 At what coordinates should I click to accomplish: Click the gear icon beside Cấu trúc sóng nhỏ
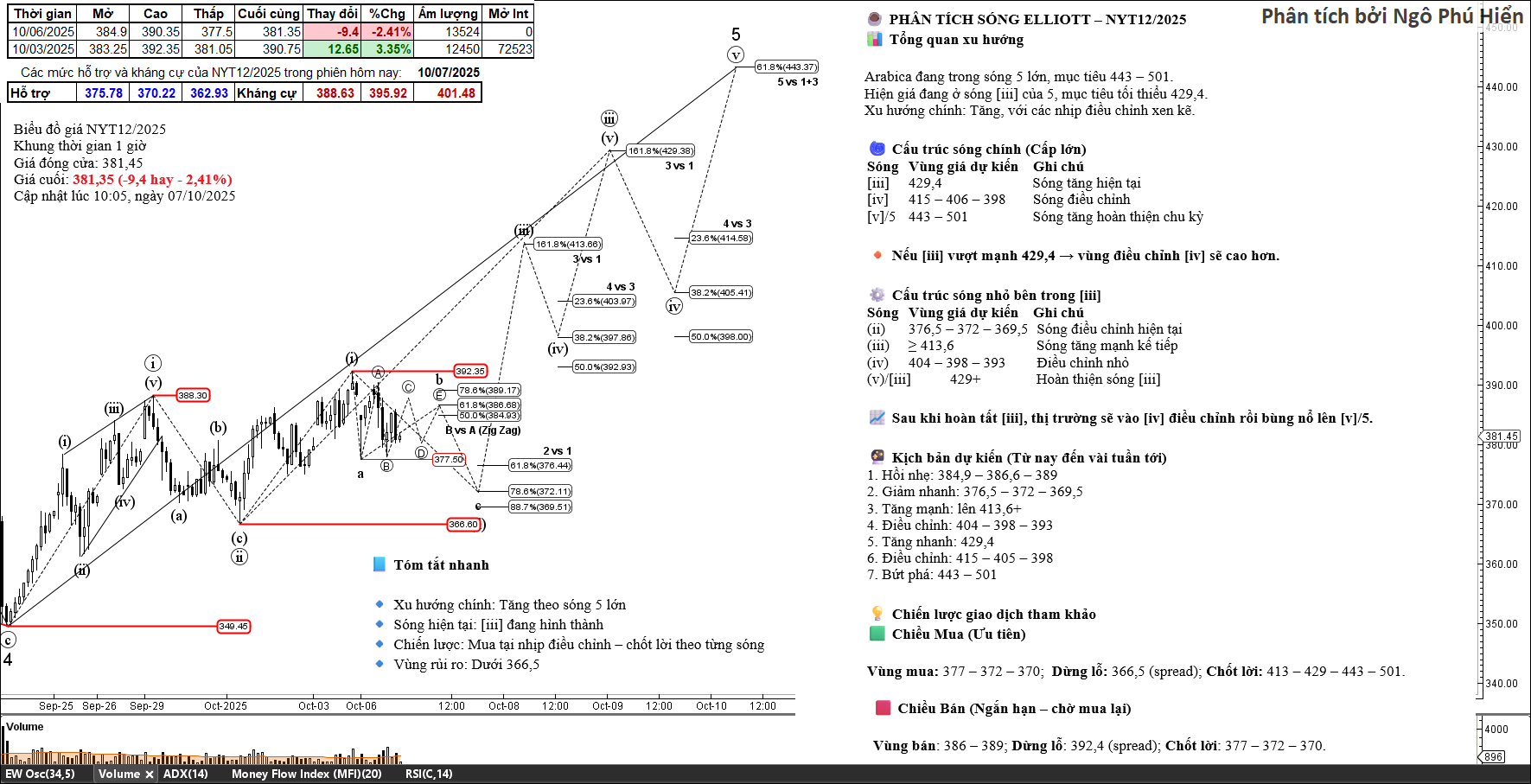[x=877, y=295]
